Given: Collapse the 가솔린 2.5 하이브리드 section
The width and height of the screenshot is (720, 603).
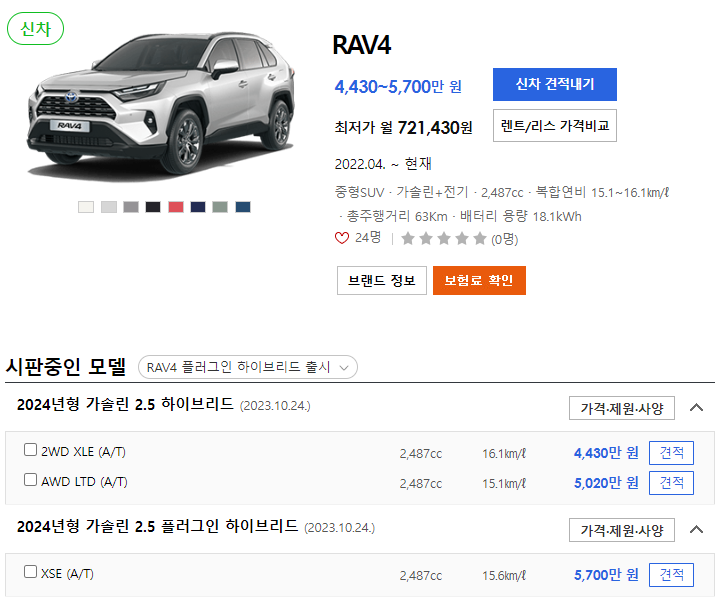Looking at the screenshot, I should [x=697, y=407].
